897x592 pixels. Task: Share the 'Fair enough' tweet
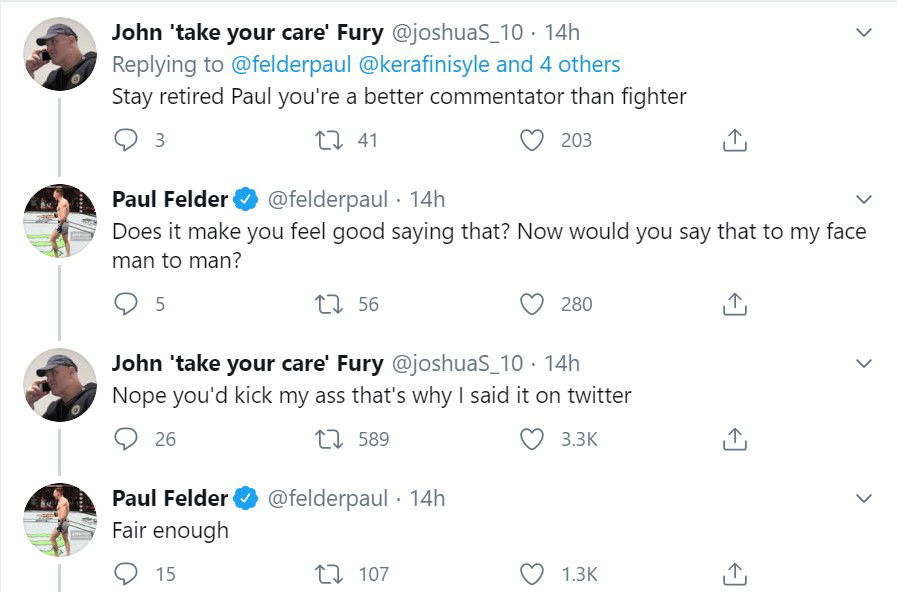(734, 574)
